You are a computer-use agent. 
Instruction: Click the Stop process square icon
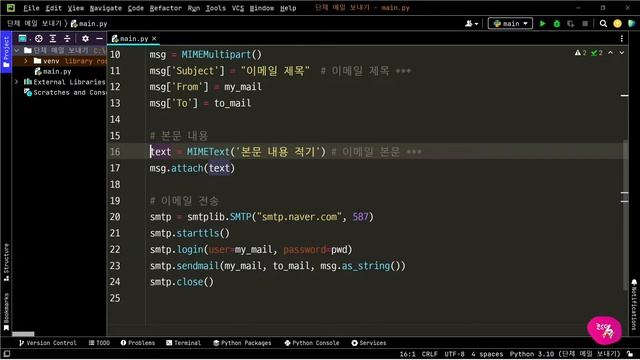585,24
